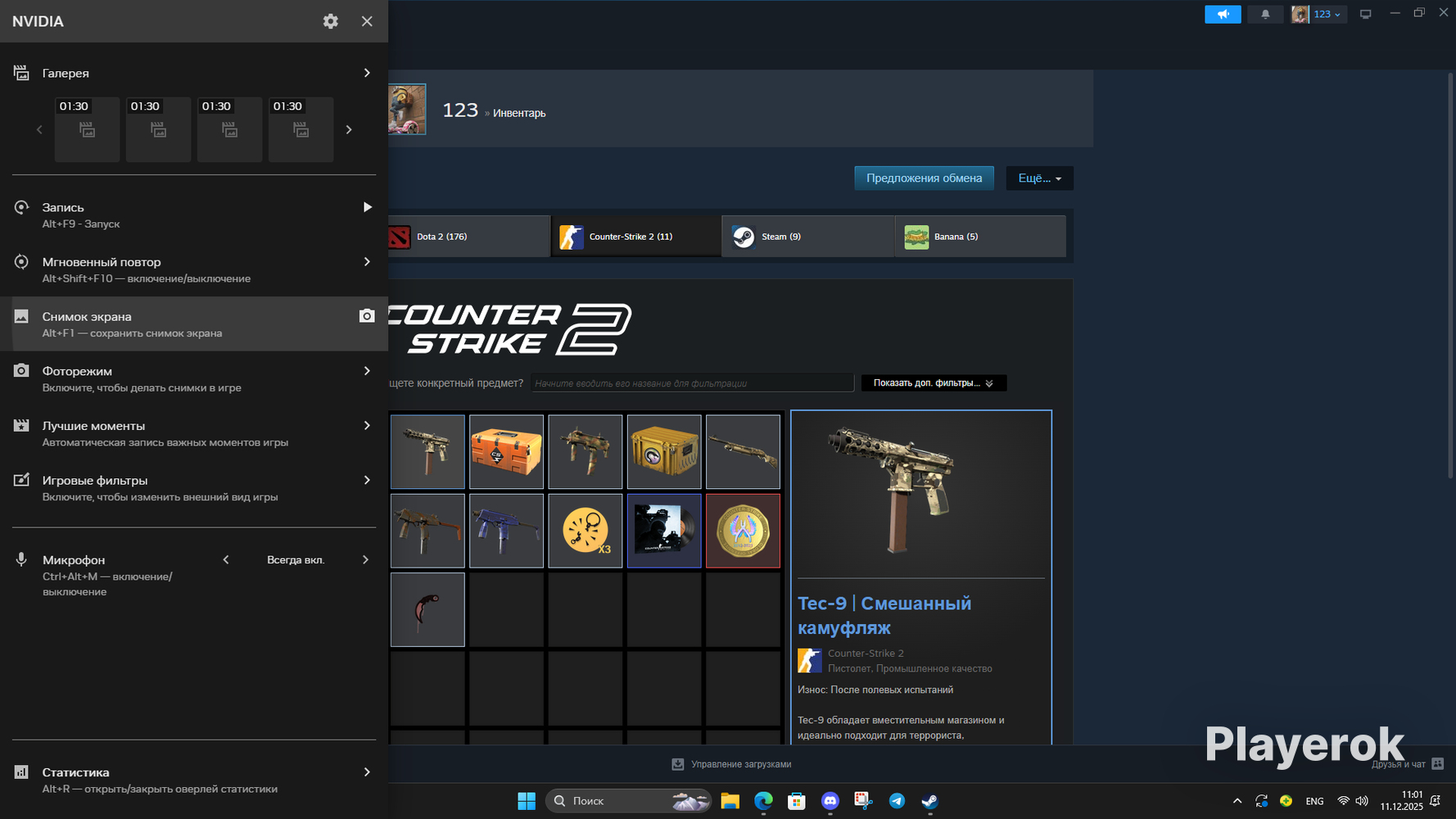
Task: Click the Лучшие моменты icon
Action: 21,426
